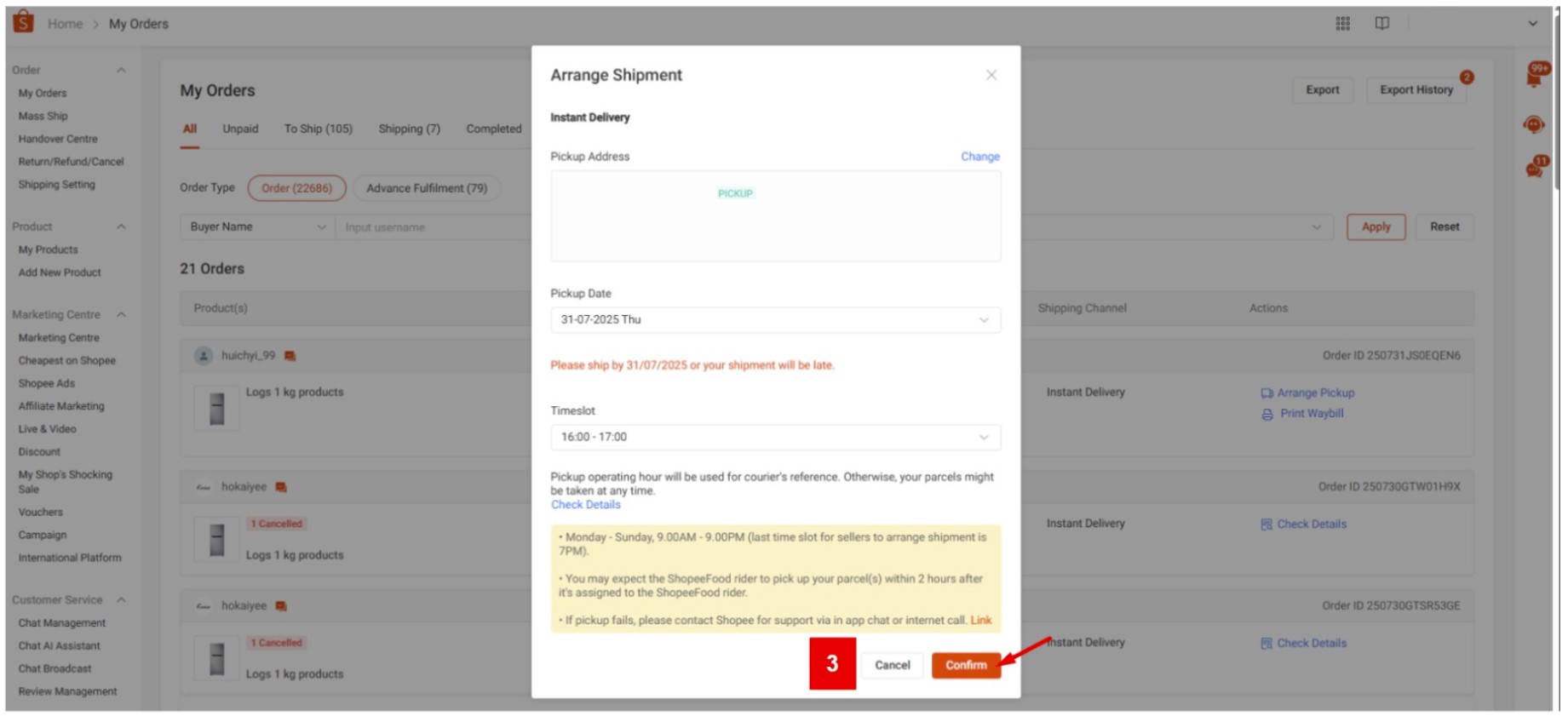Open the Buyer Name filter dropdown

(257, 227)
